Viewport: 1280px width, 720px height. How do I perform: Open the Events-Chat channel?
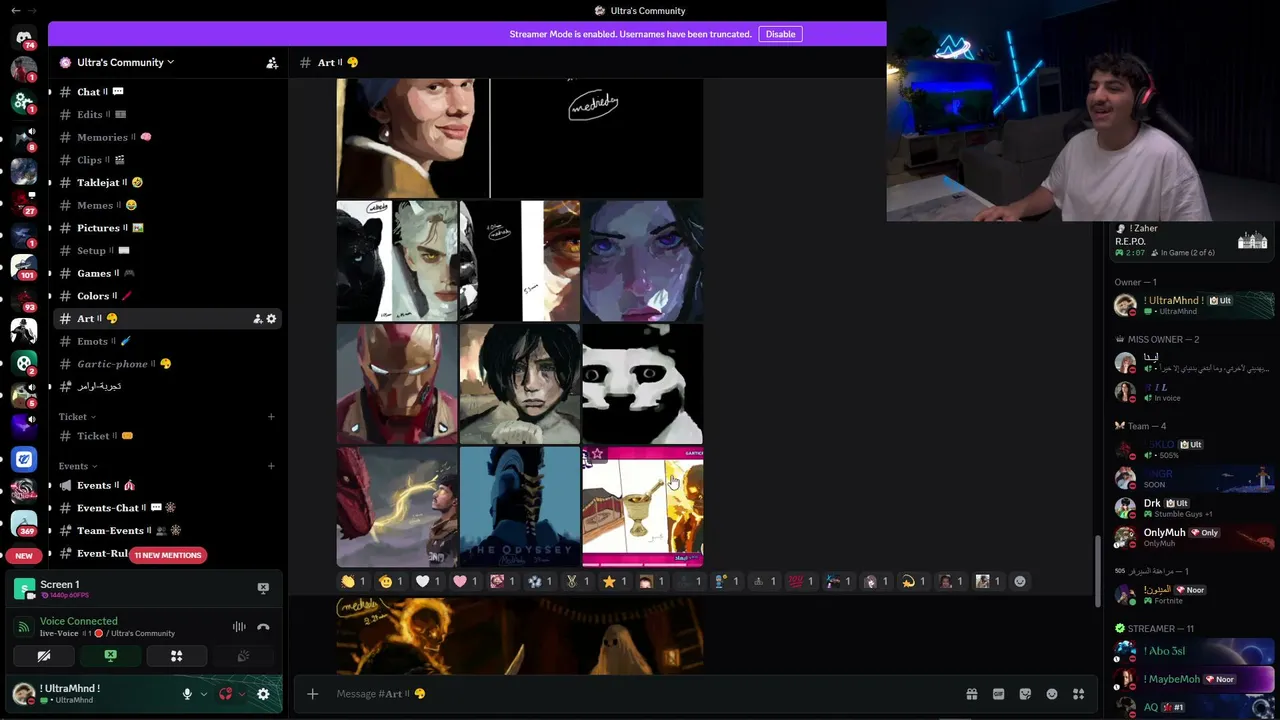(x=167, y=508)
